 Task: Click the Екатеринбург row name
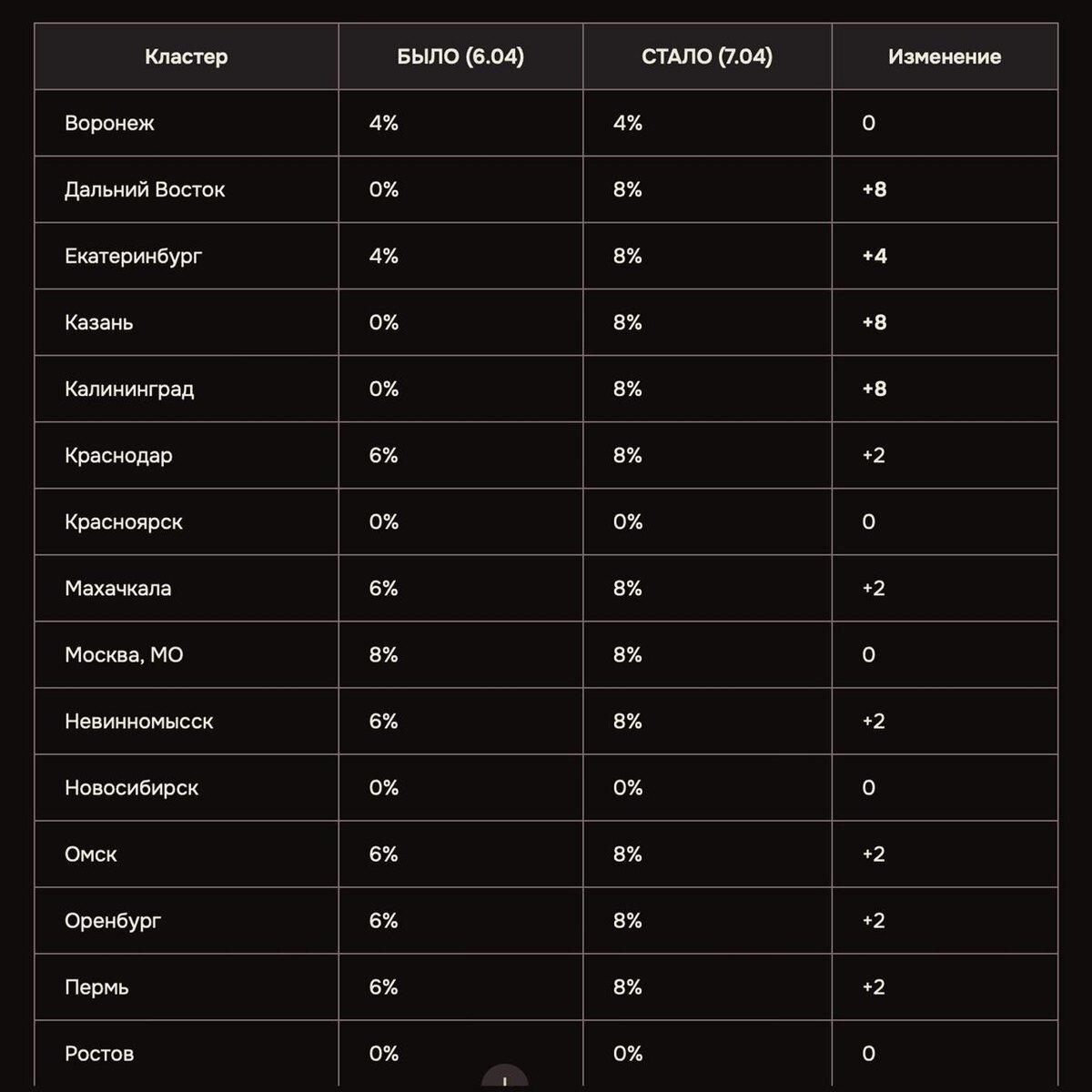click(133, 256)
